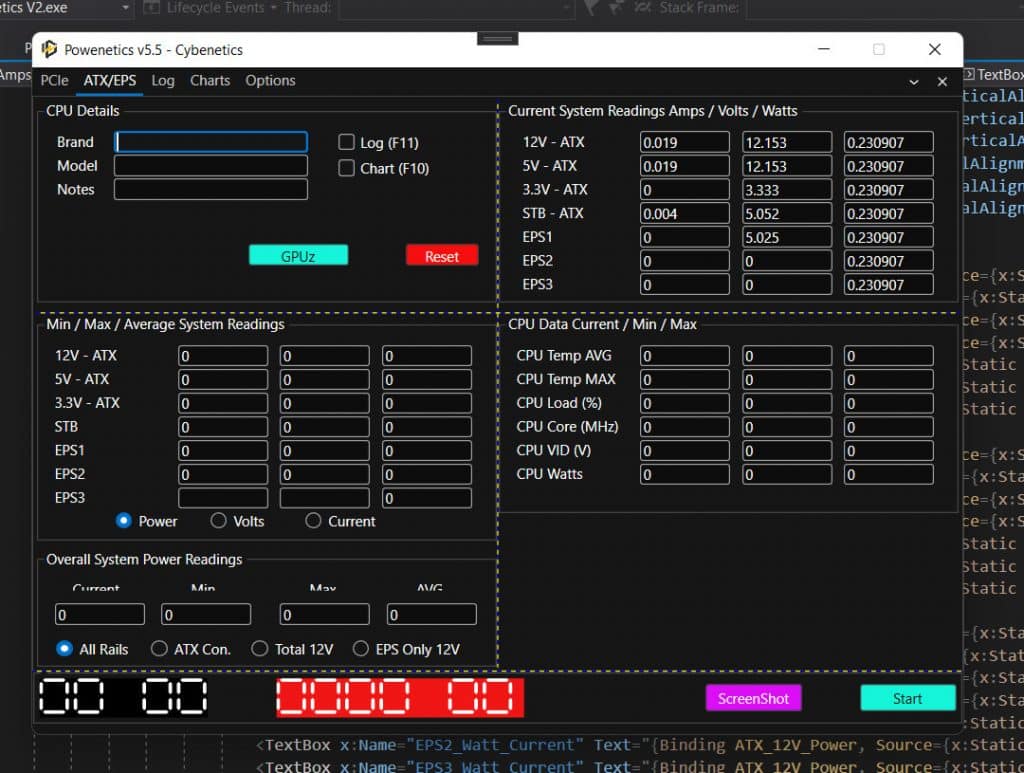Open the Log tab
The height and width of the screenshot is (773, 1024).
(x=163, y=80)
